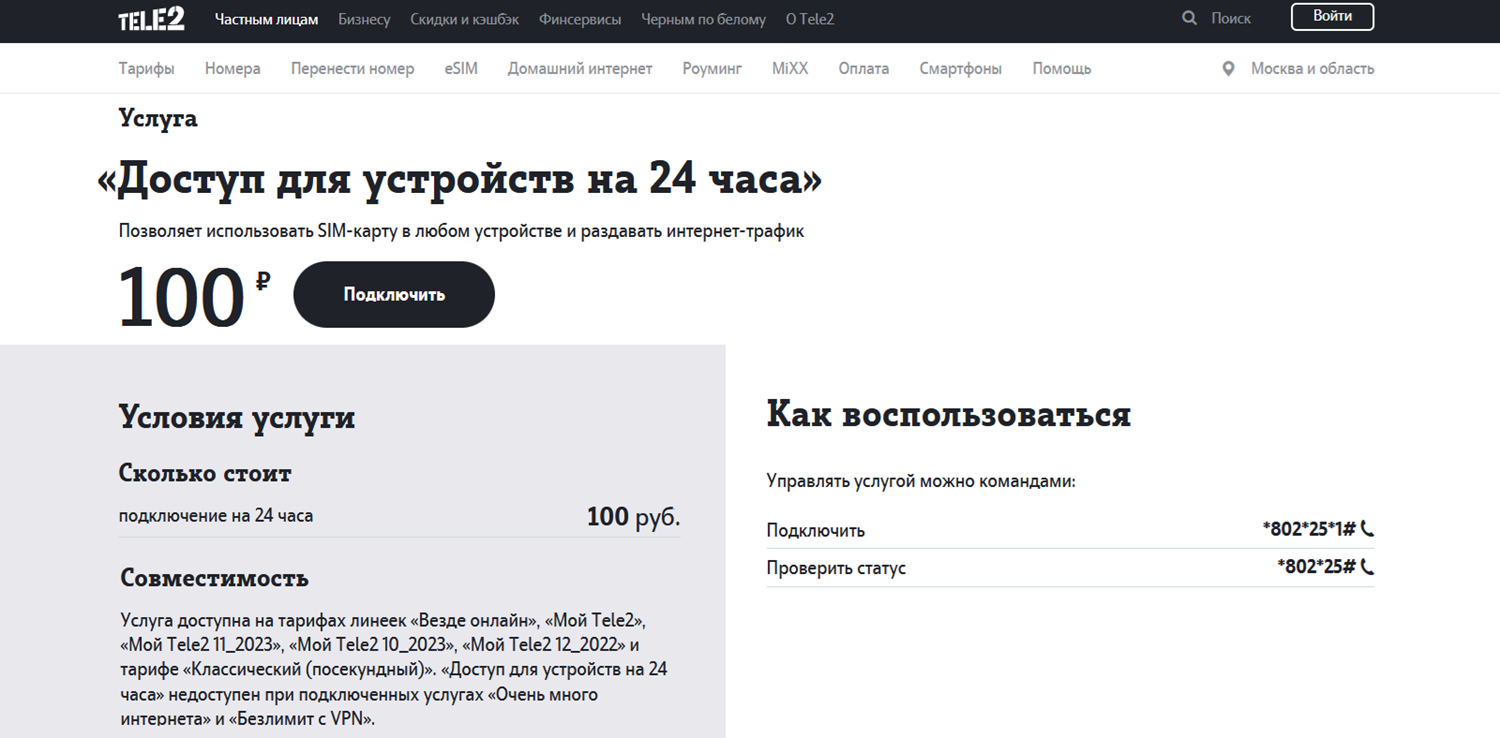Click the Подключить button
The height and width of the screenshot is (738, 1500).
point(394,294)
